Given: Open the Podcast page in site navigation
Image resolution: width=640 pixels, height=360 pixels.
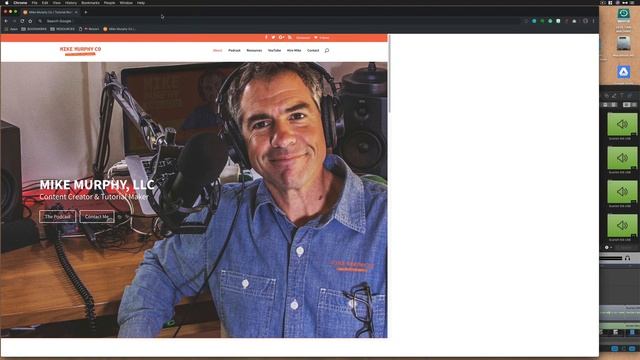Looking at the screenshot, I should pos(234,50).
